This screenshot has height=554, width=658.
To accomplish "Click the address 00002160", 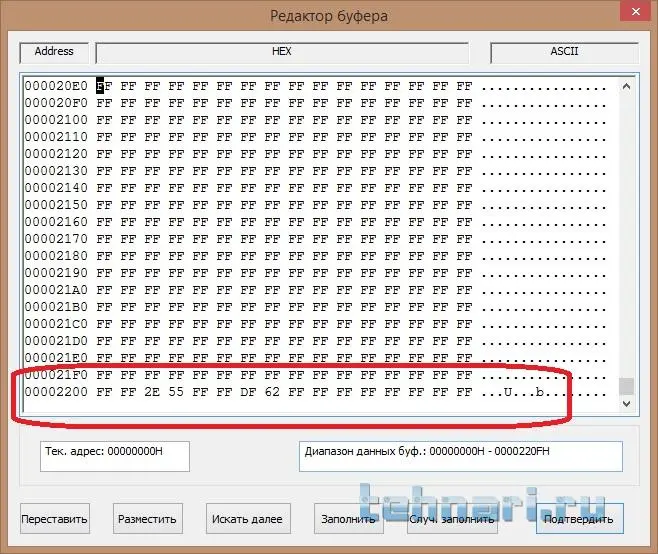I will tap(56, 222).
